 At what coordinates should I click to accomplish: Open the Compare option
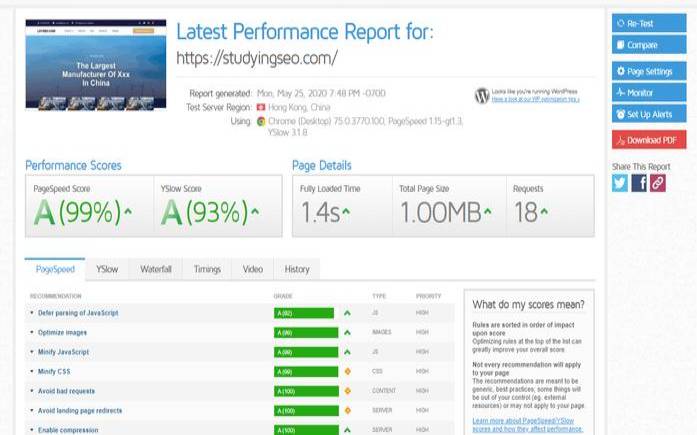tap(649, 45)
